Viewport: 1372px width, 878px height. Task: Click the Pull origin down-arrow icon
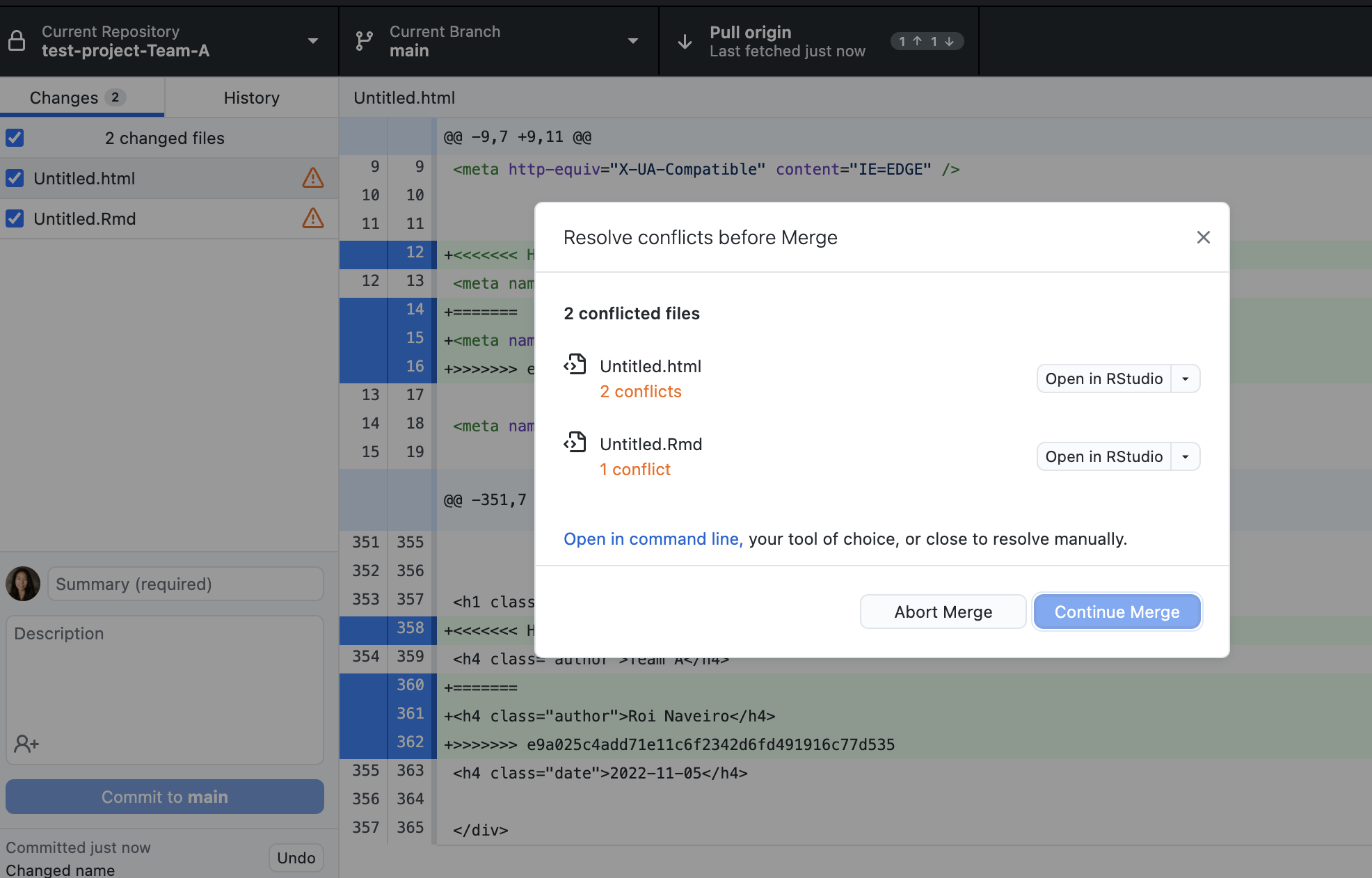[685, 41]
